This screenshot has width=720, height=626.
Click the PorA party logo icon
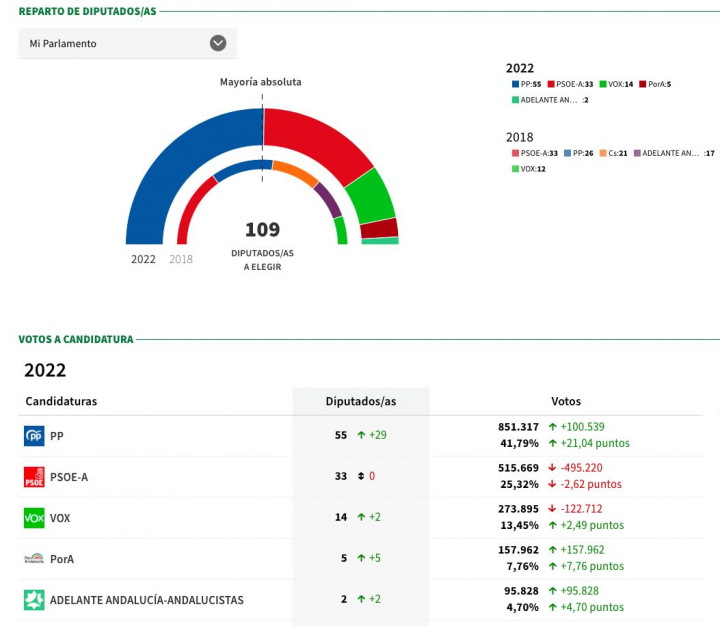pos(34,559)
